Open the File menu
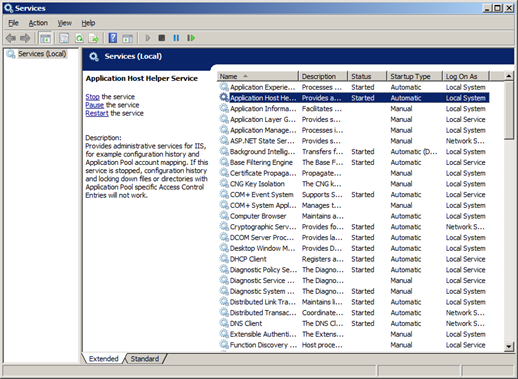 [x=13, y=23]
